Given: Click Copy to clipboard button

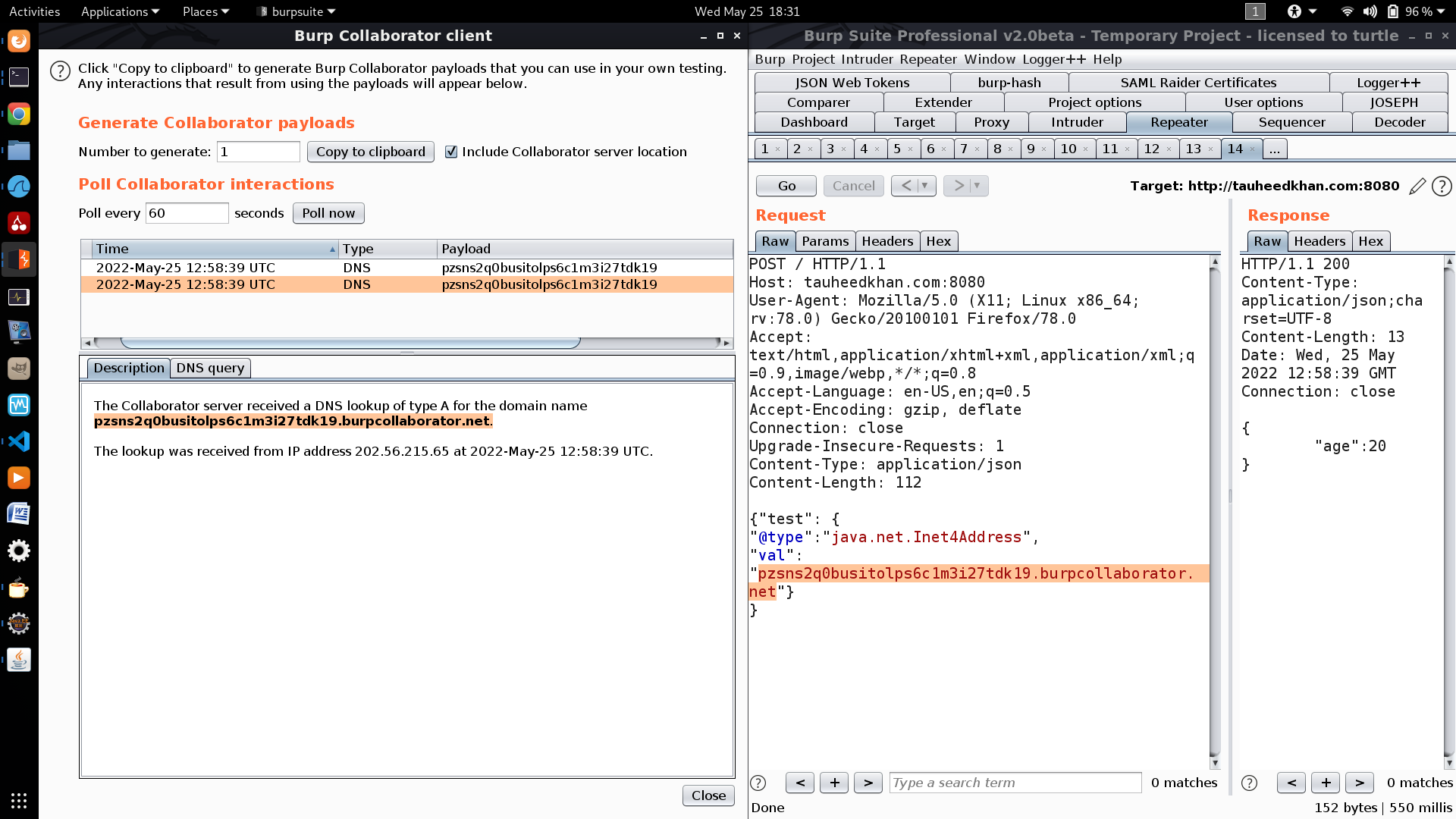Looking at the screenshot, I should click(371, 152).
